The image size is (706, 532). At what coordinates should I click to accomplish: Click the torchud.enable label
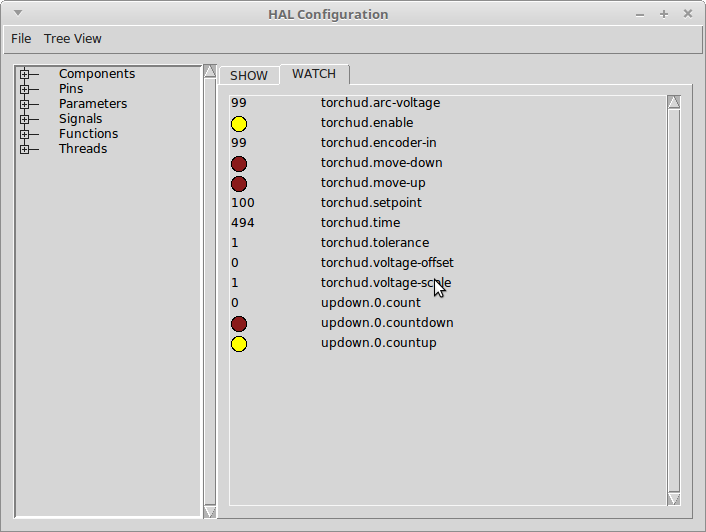[x=367, y=123]
